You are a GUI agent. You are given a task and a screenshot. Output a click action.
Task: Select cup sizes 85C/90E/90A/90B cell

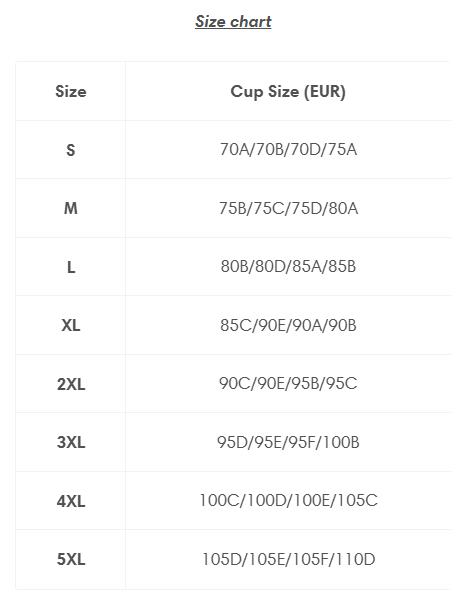coord(288,325)
